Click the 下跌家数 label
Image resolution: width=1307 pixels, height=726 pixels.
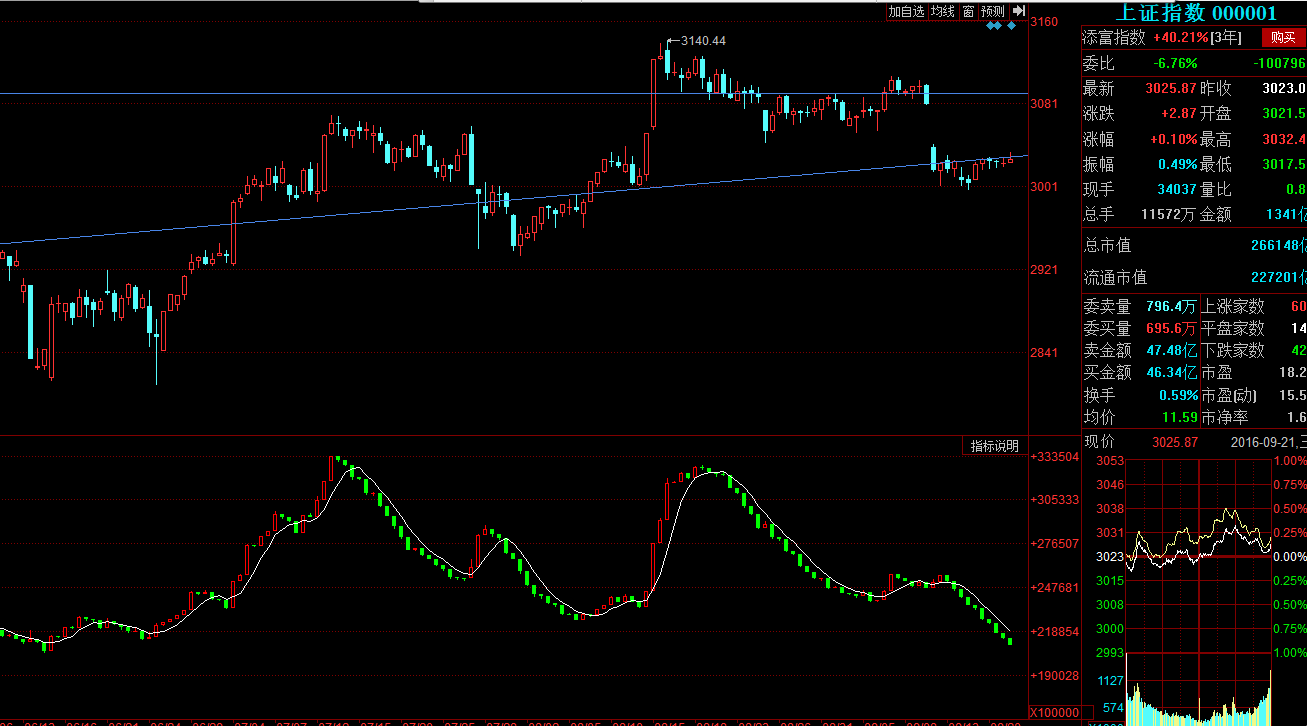coord(1232,350)
